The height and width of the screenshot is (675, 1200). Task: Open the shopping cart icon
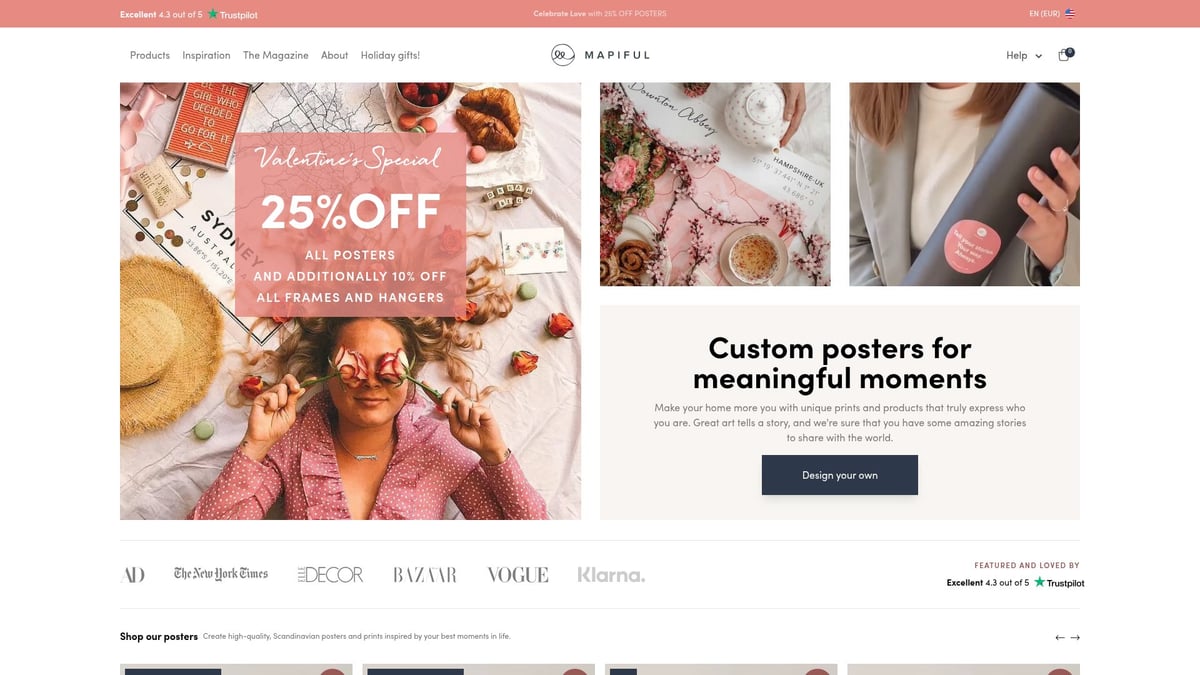point(1065,55)
